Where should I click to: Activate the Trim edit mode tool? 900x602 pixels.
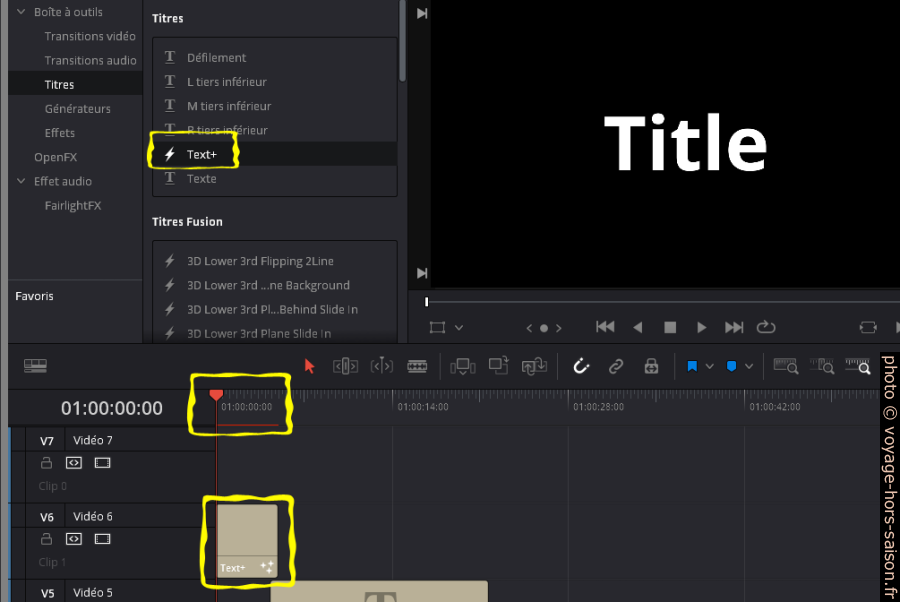[x=346, y=366]
